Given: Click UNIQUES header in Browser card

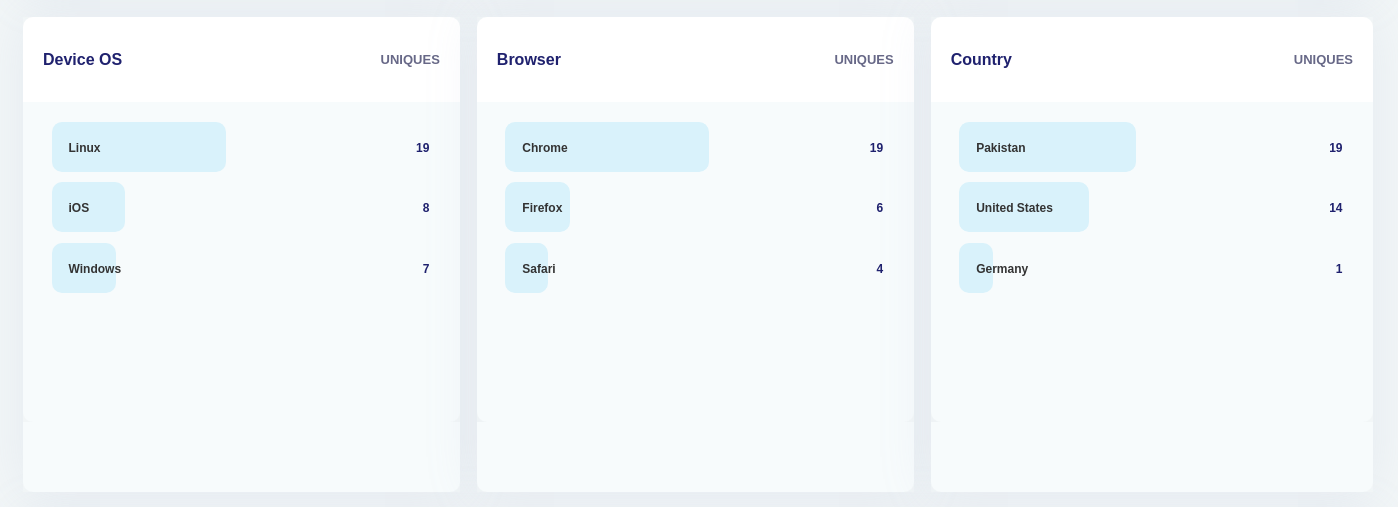Looking at the screenshot, I should pyautogui.click(x=864, y=60).
